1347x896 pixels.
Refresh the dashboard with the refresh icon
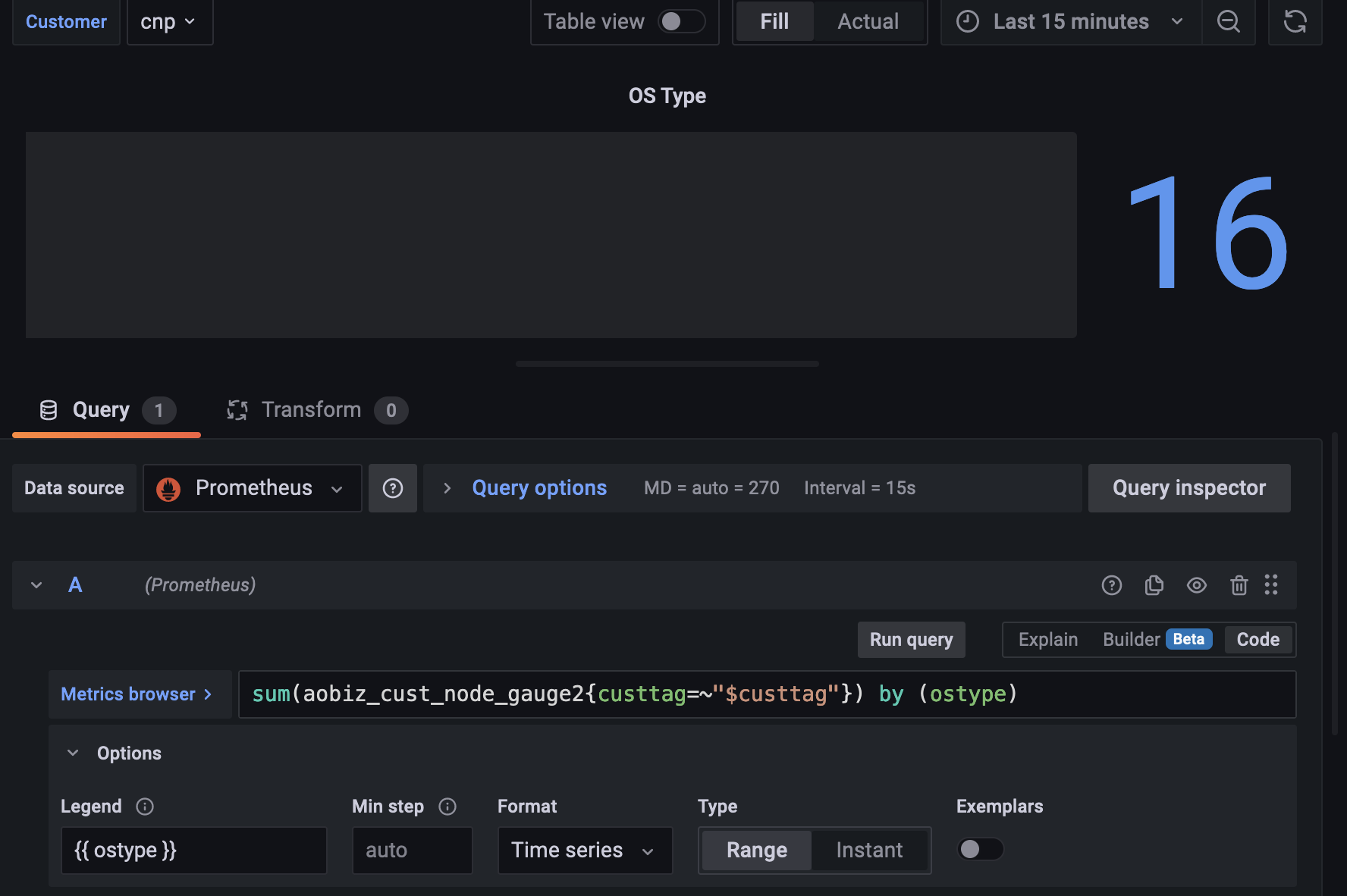(x=1295, y=21)
